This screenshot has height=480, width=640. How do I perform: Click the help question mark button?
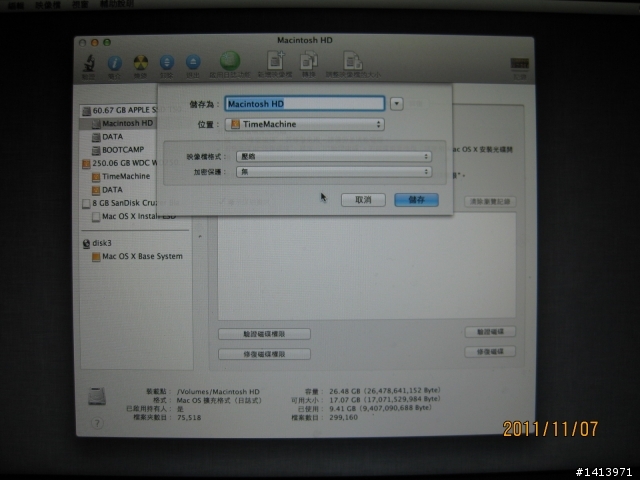(x=97, y=423)
